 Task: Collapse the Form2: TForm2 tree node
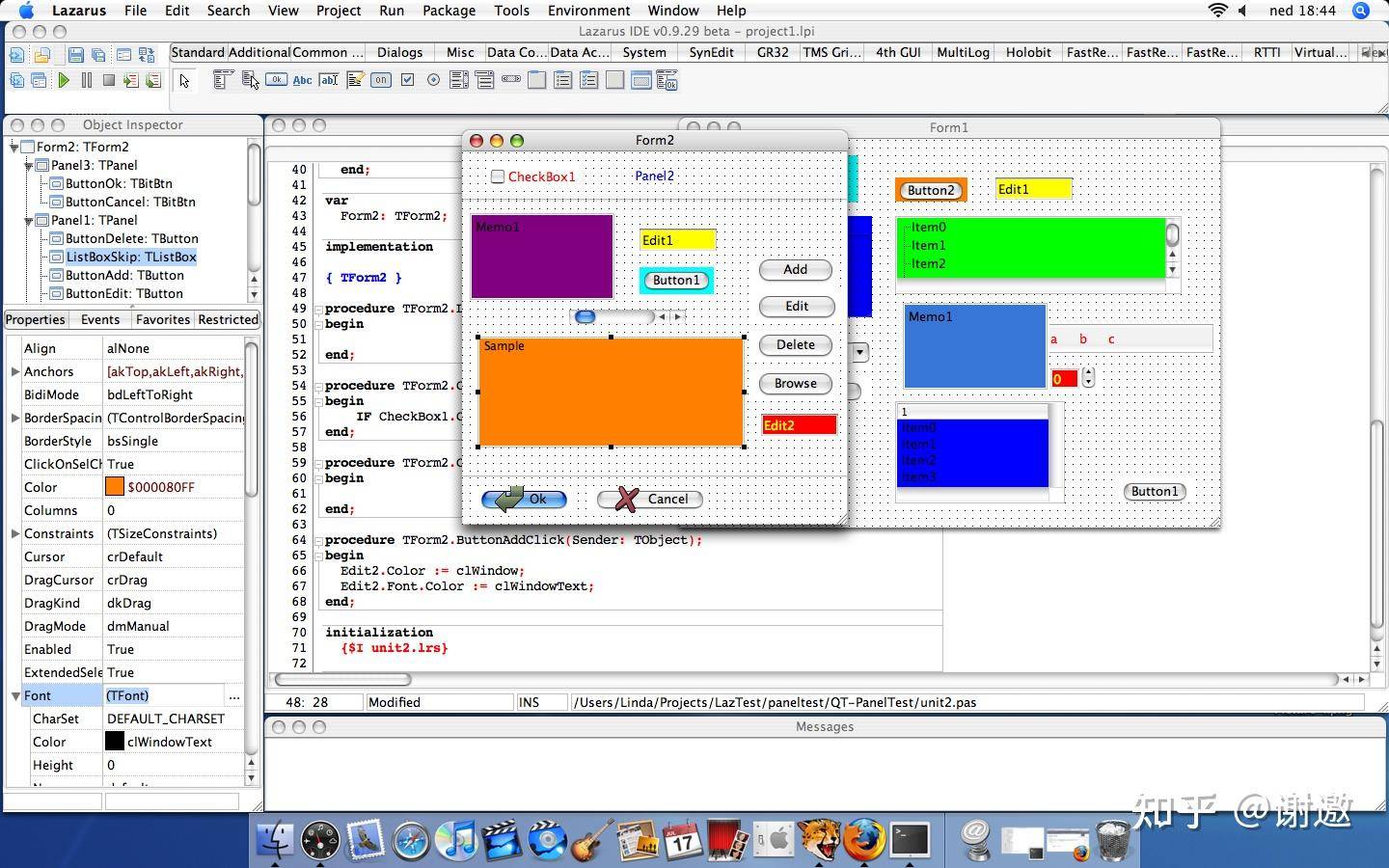14,147
